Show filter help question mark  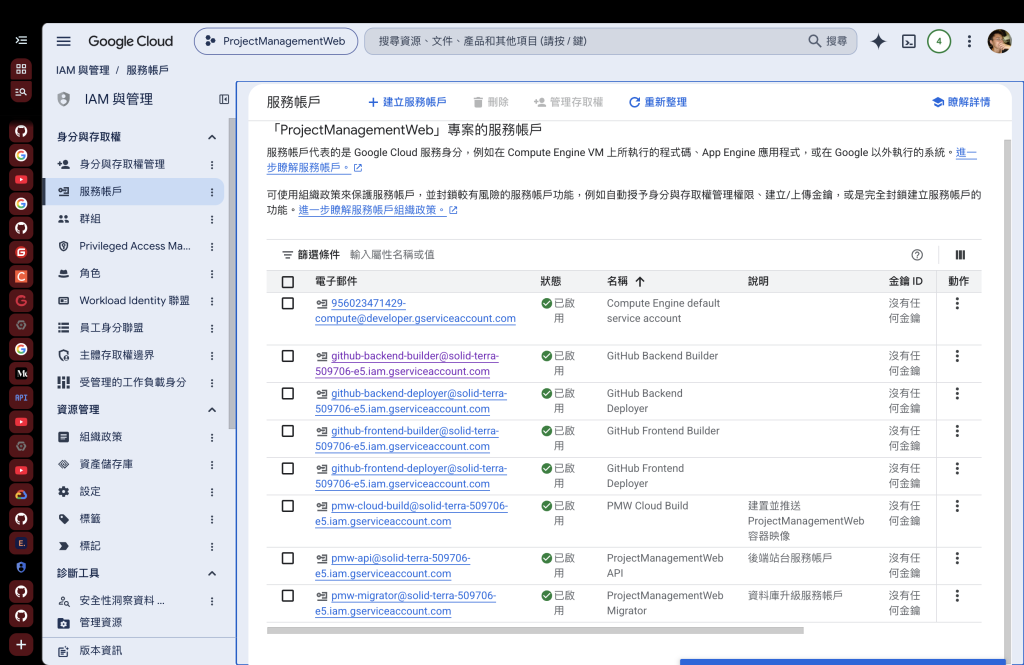[x=917, y=255]
